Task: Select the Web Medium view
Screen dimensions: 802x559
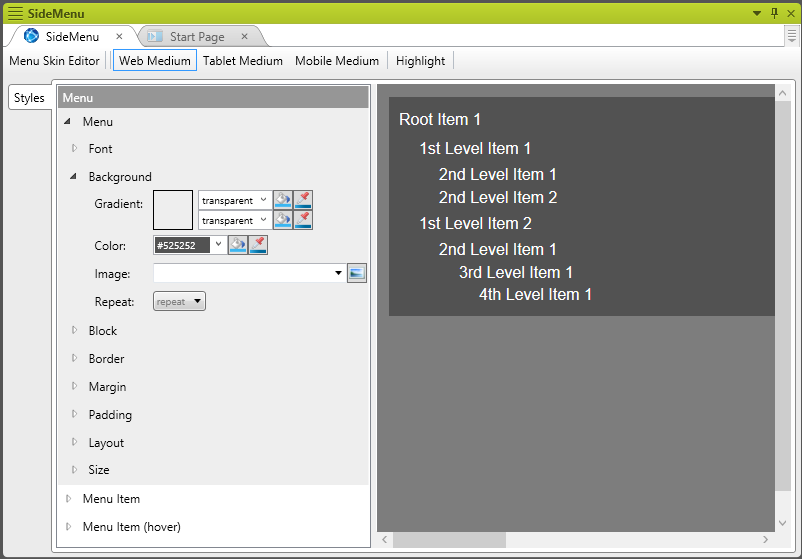Action: click(154, 60)
